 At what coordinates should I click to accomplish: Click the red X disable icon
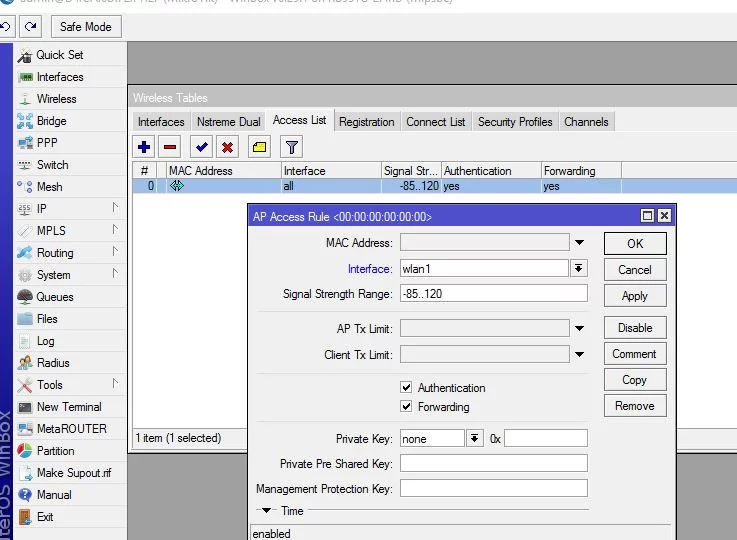coord(228,147)
